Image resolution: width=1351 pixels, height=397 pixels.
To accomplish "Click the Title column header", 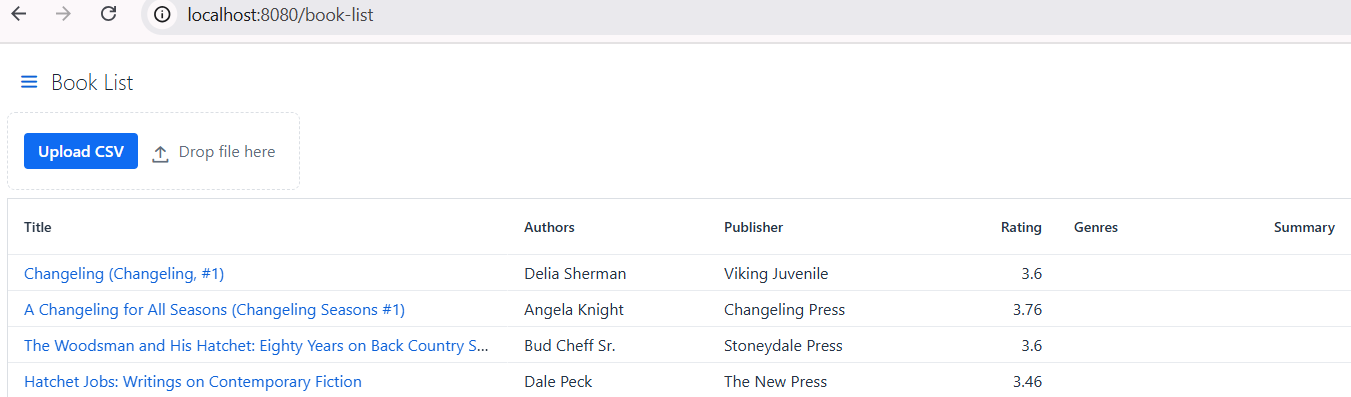I will 37,227.
